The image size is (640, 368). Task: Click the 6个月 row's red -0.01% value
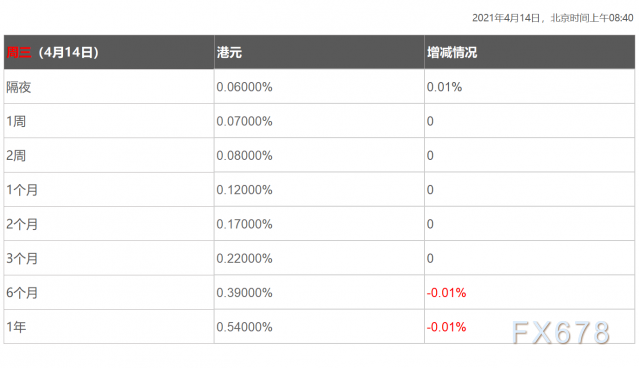[446, 293]
